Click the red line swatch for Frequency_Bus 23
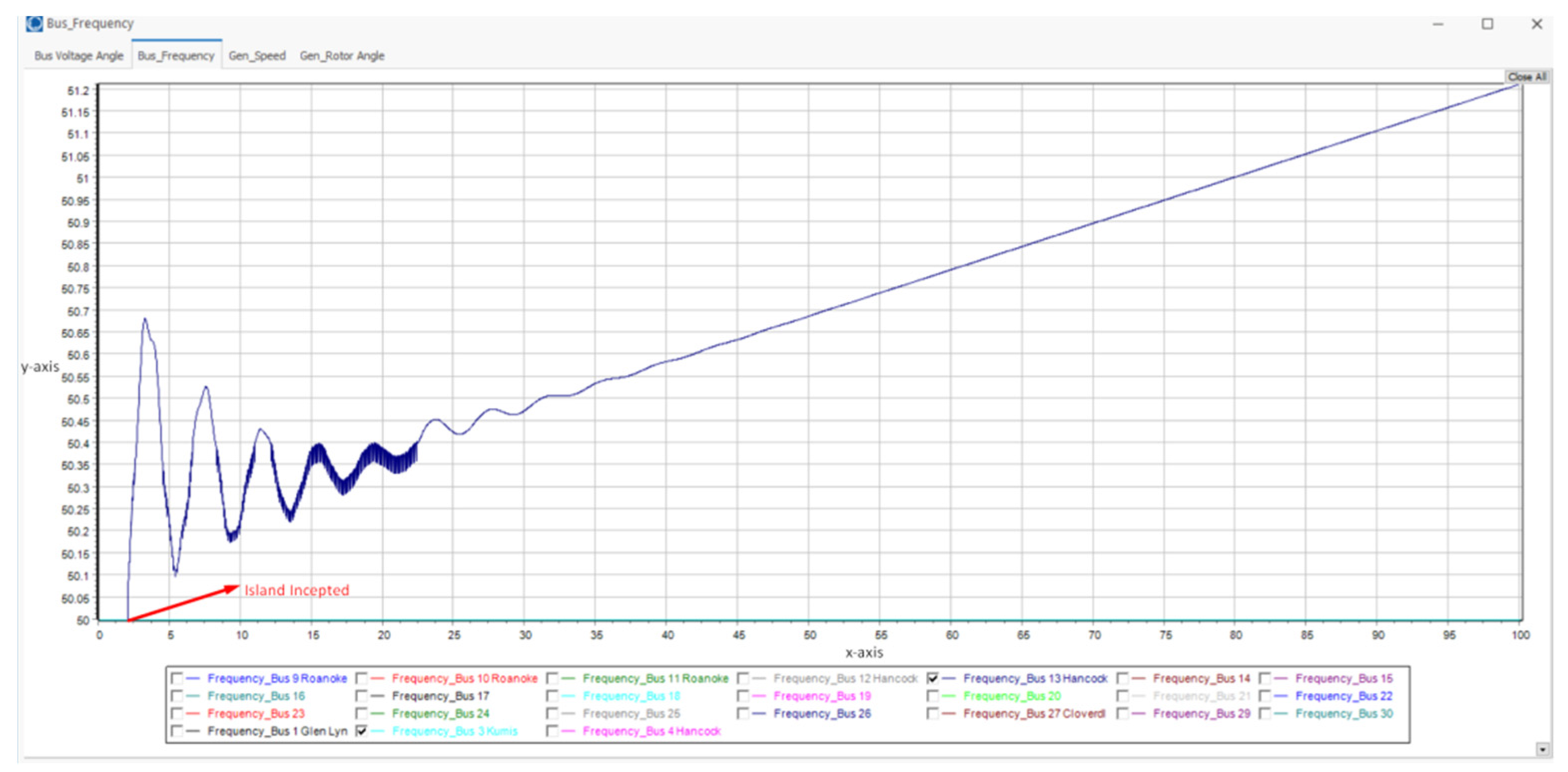1568x772 pixels. [x=193, y=714]
